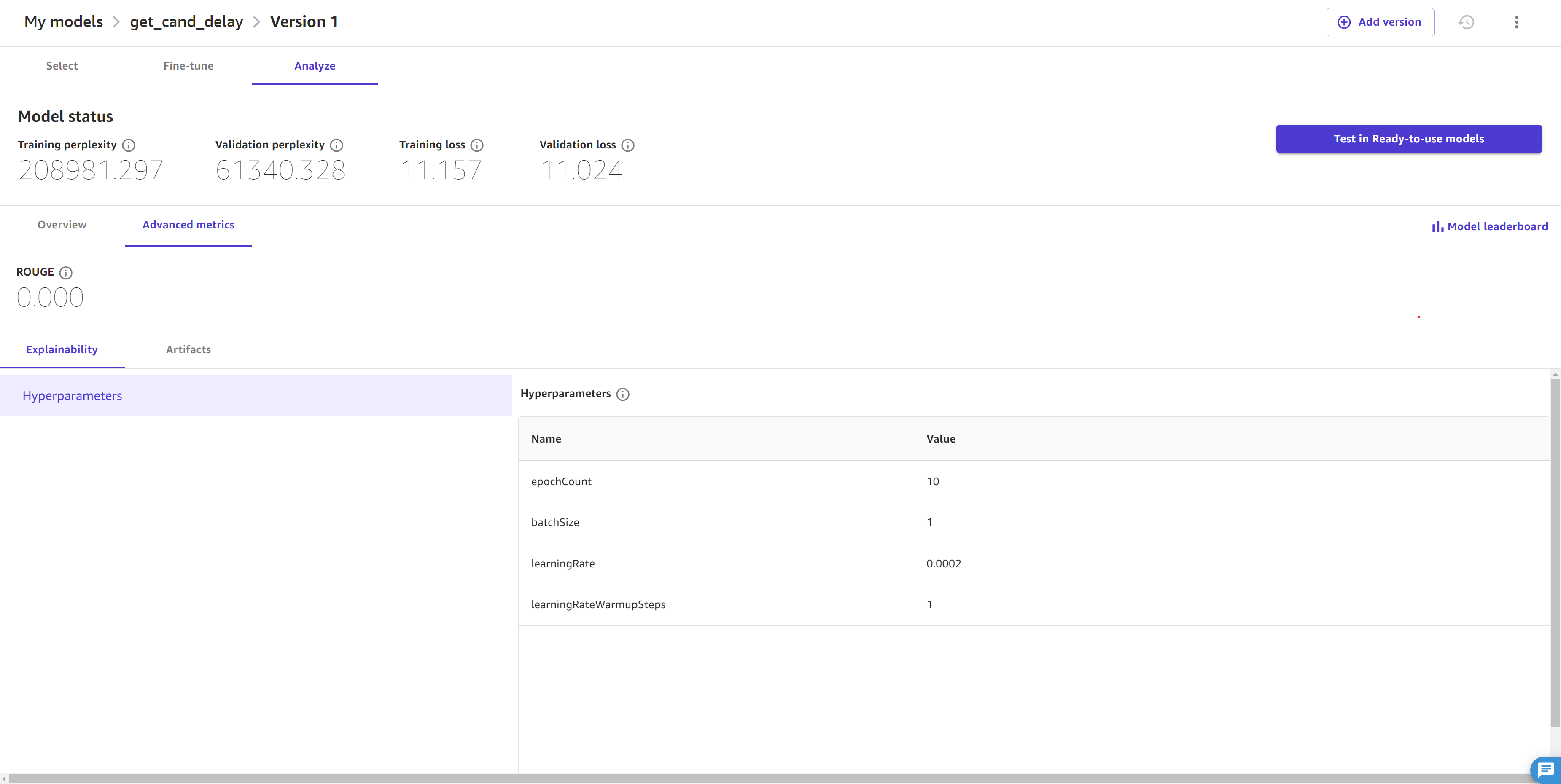
Task: Click the version history clock icon
Action: 1467,21
